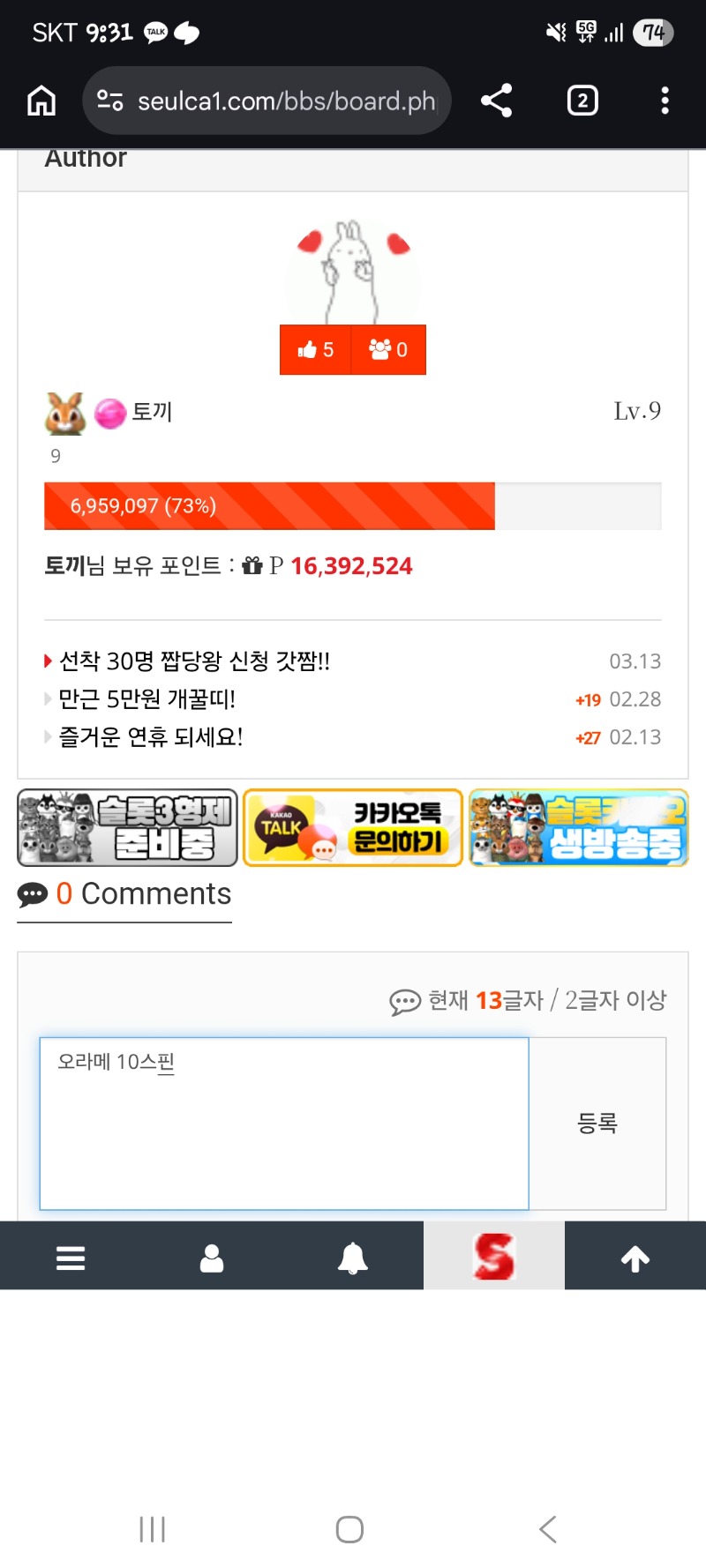Open notifications bell in bottom bar
The image size is (706, 1568).
click(x=353, y=1258)
